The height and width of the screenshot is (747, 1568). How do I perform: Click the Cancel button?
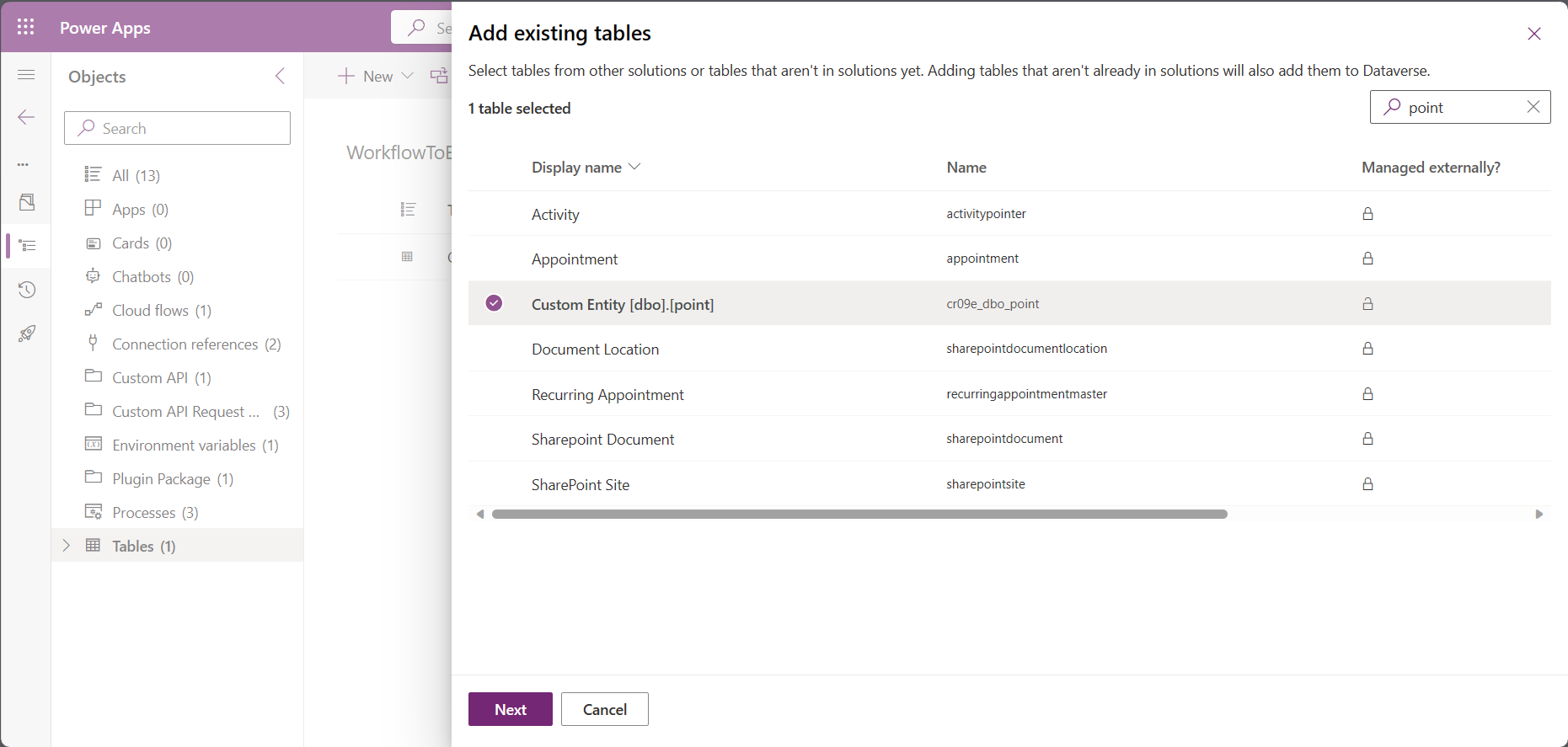tap(605, 709)
